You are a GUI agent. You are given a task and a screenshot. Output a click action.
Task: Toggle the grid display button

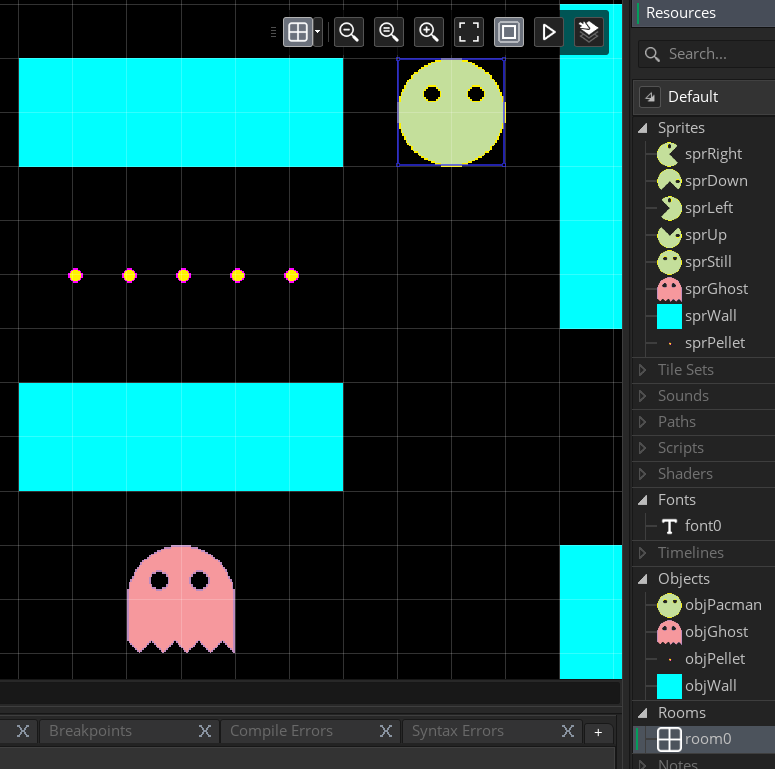[x=298, y=32]
